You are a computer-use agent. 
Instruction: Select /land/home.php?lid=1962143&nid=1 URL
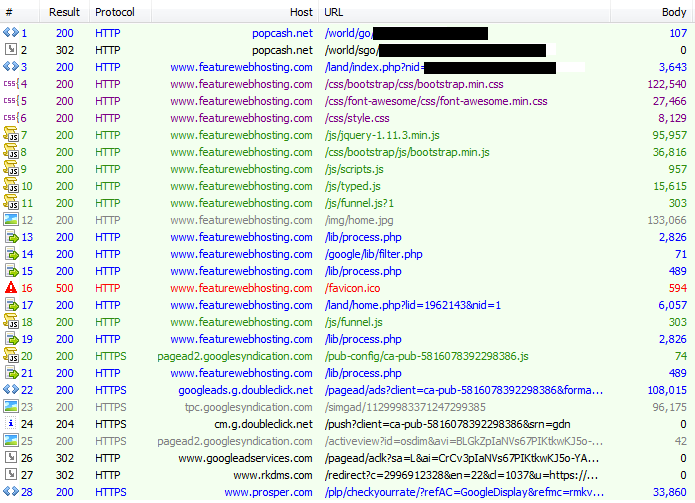pyautogui.click(x=413, y=305)
